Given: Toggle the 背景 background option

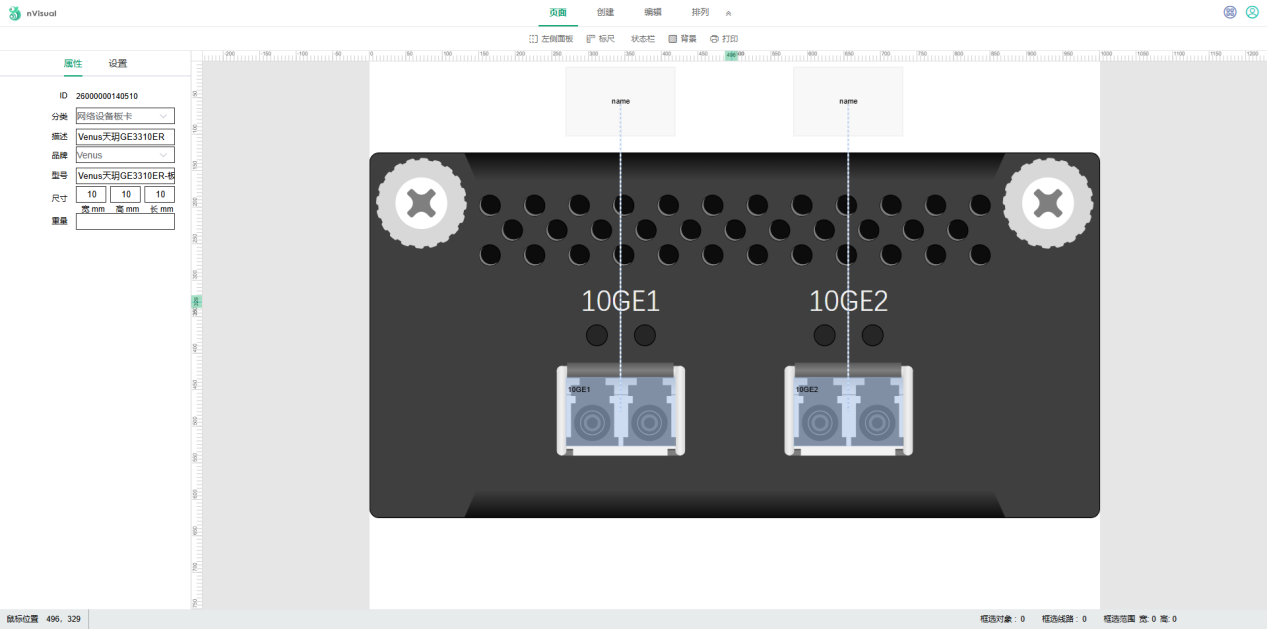Looking at the screenshot, I should (683, 39).
